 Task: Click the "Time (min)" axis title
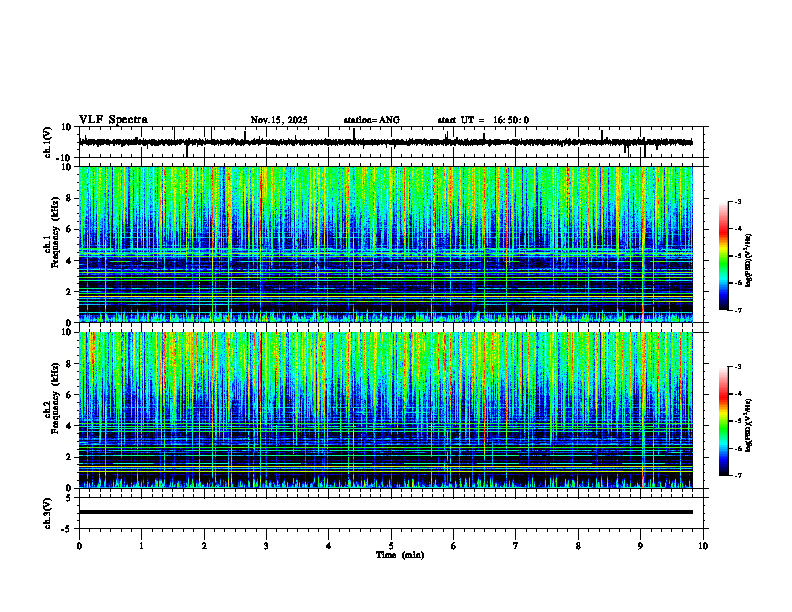(400, 555)
